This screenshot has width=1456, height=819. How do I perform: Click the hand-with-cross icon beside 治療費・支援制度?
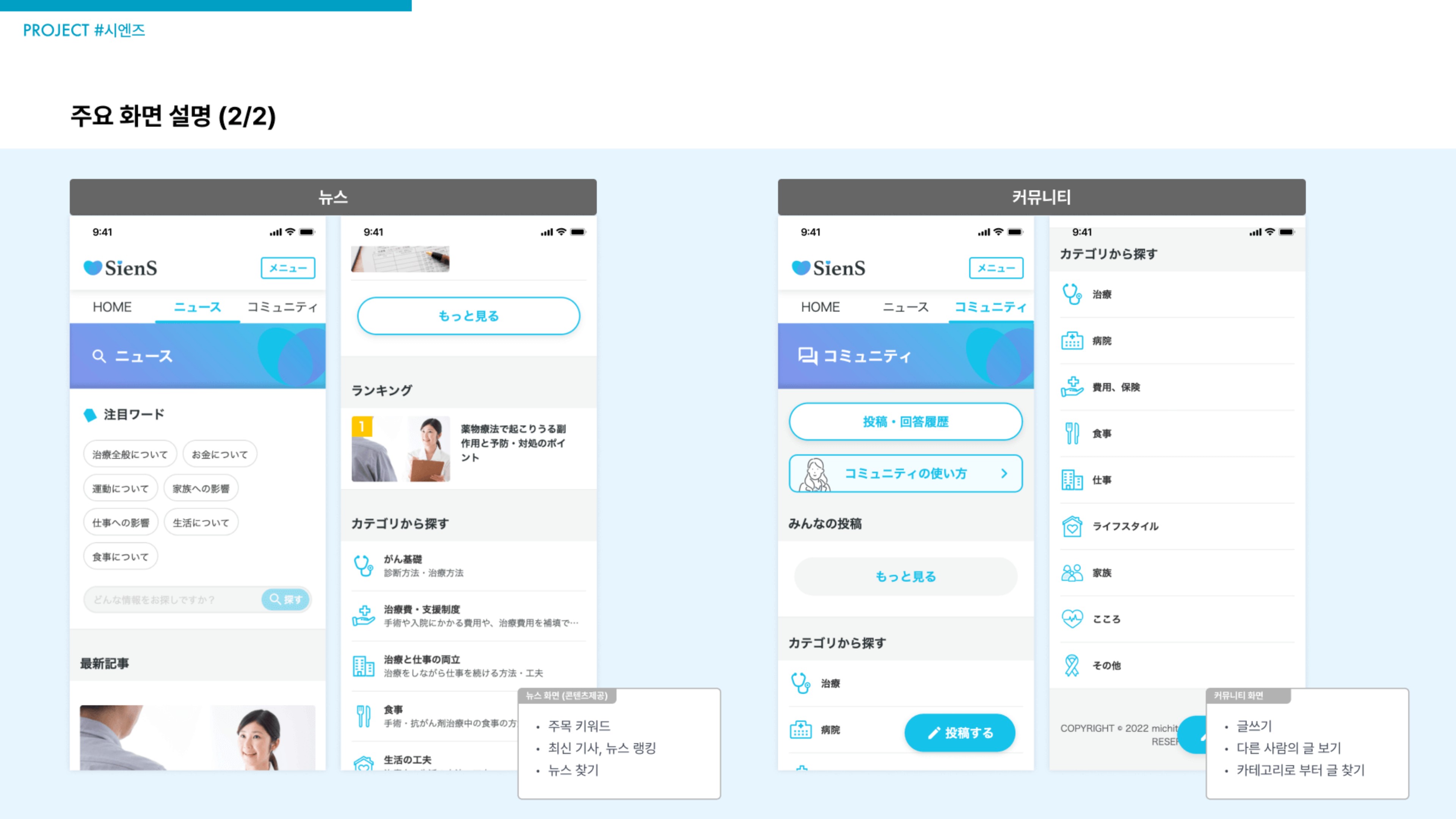[x=364, y=615]
